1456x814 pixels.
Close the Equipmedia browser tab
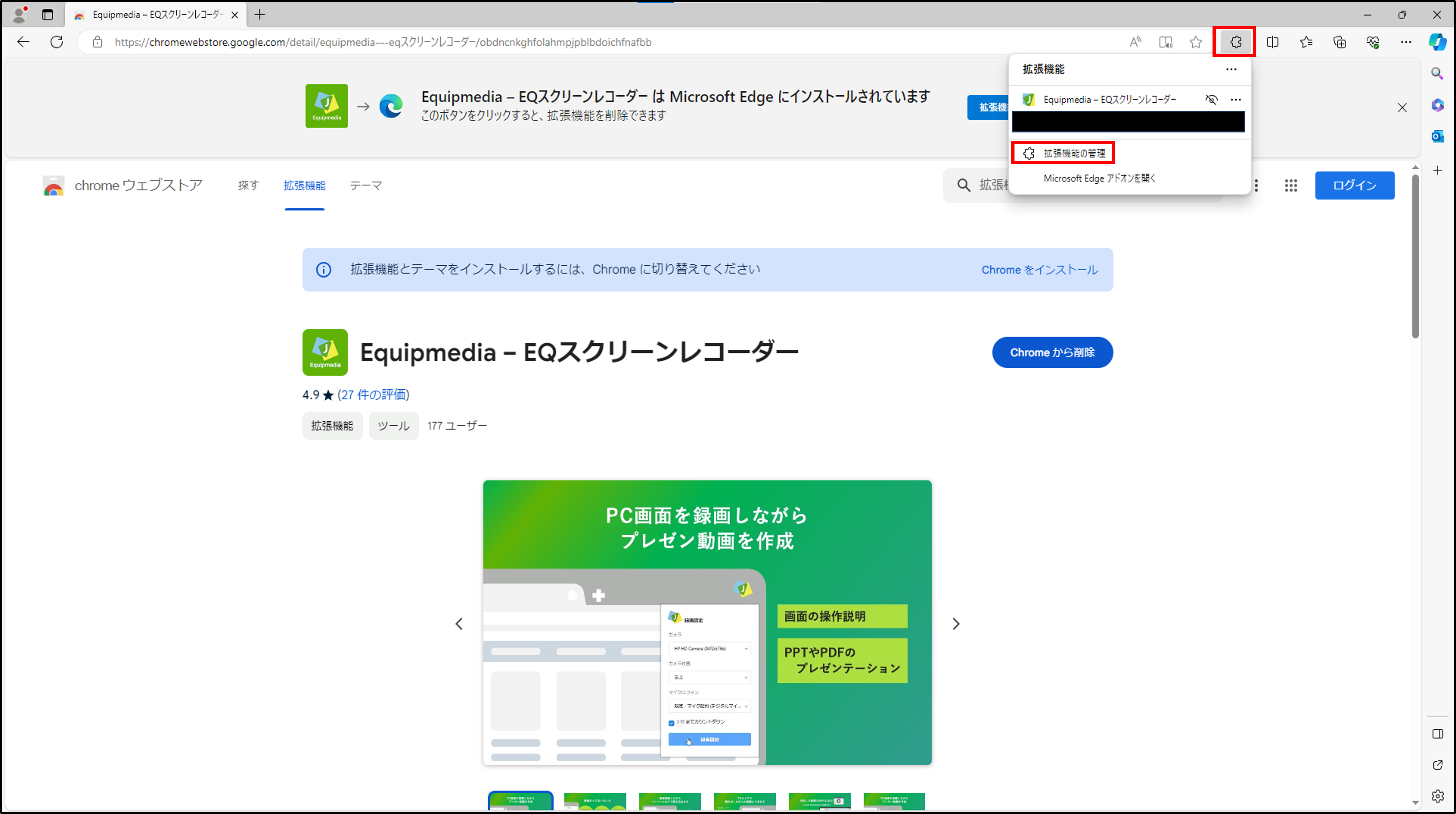point(235,15)
